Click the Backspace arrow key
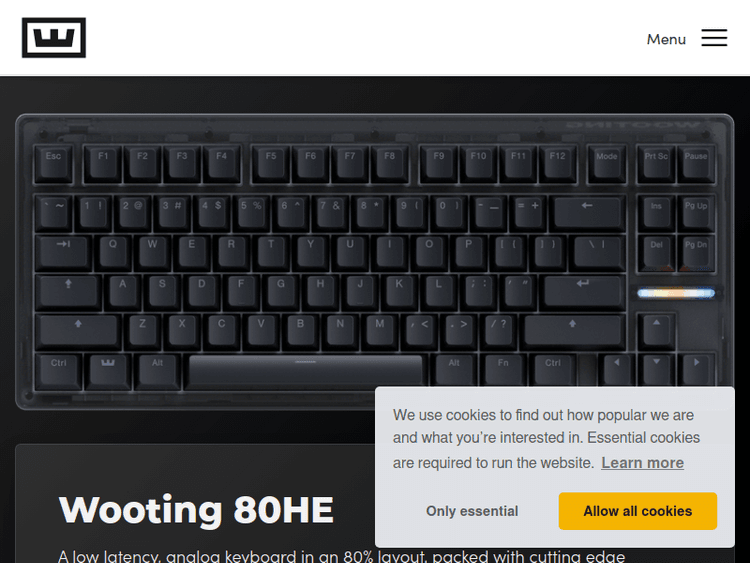The width and height of the screenshot is (750, 563). pos(587,213)
